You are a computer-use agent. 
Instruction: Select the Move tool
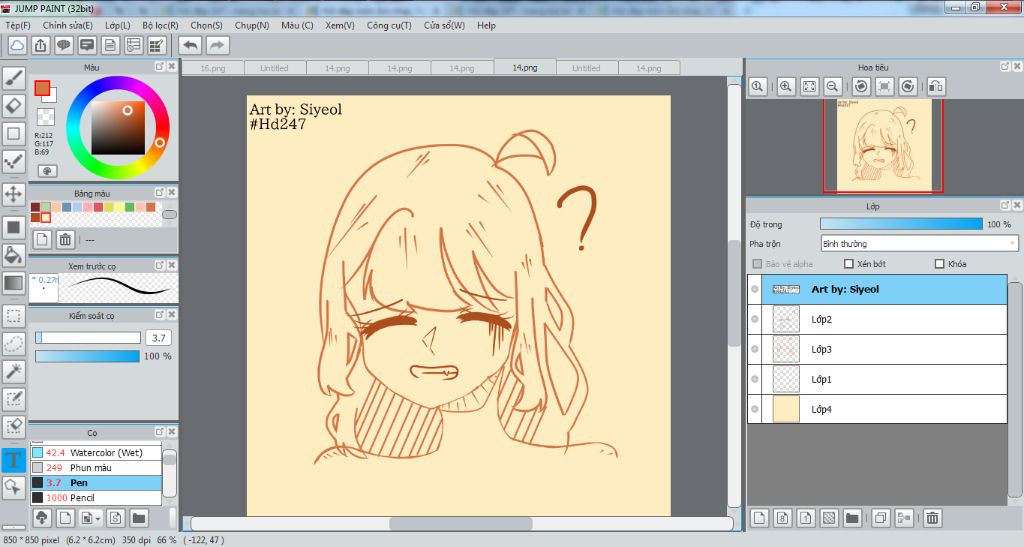(14, 194)
